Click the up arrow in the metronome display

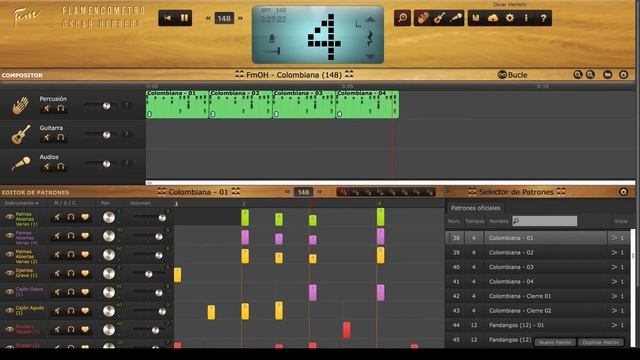(370, 19)
